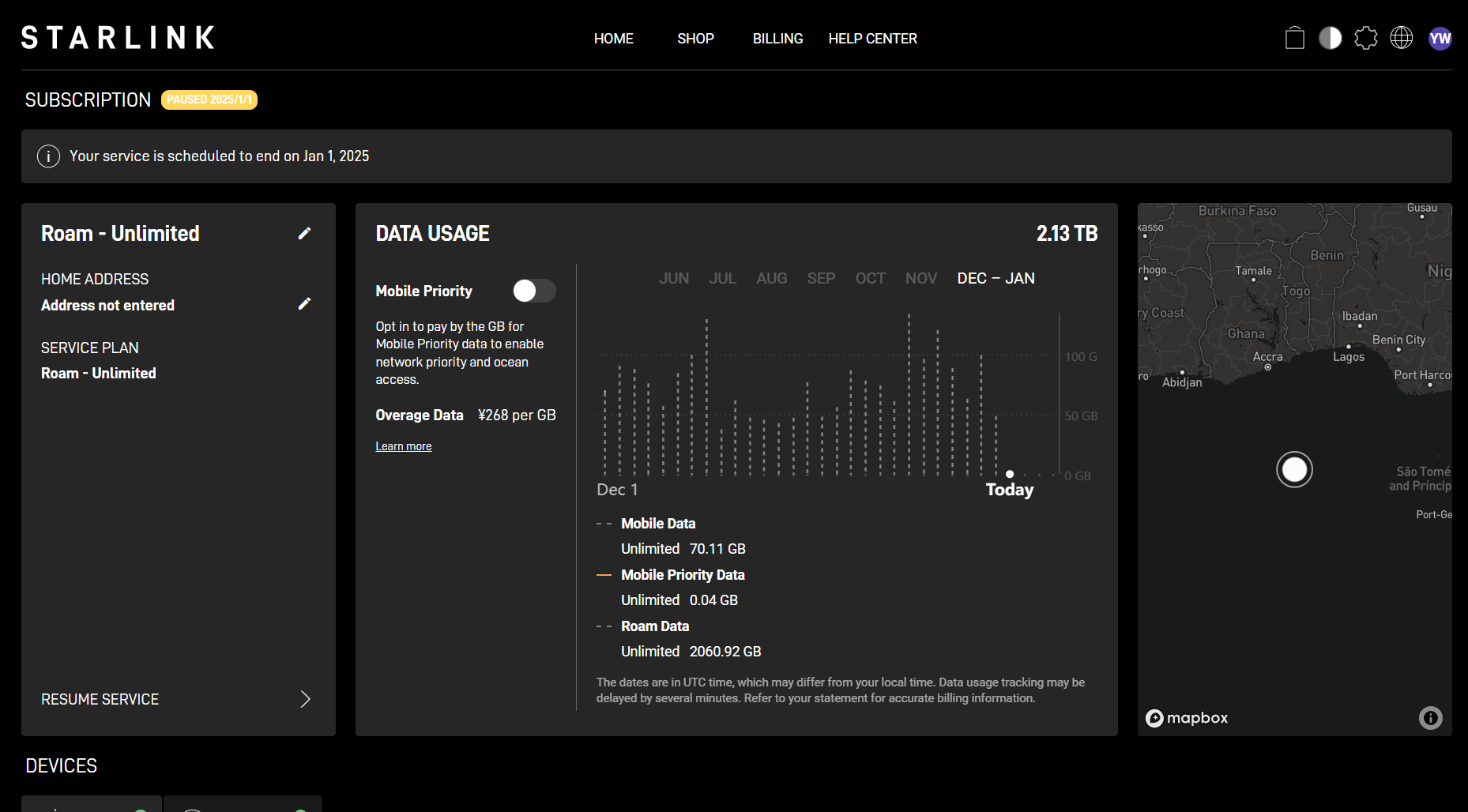Click the DEVICES section heading
This screenshot has width=1468, height=812.
tap(61, 765)
